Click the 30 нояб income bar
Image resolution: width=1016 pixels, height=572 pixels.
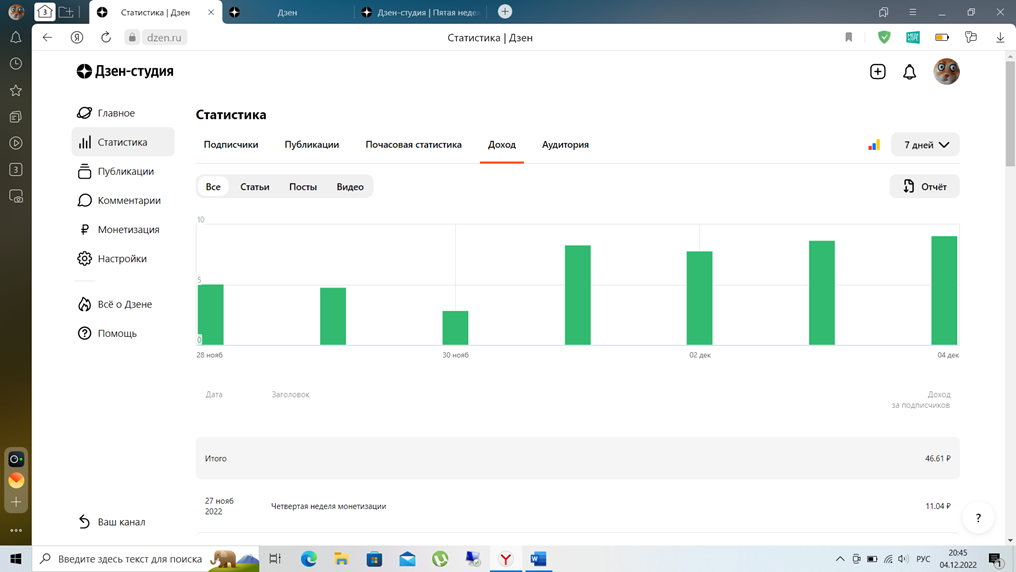tap(456, 328)
